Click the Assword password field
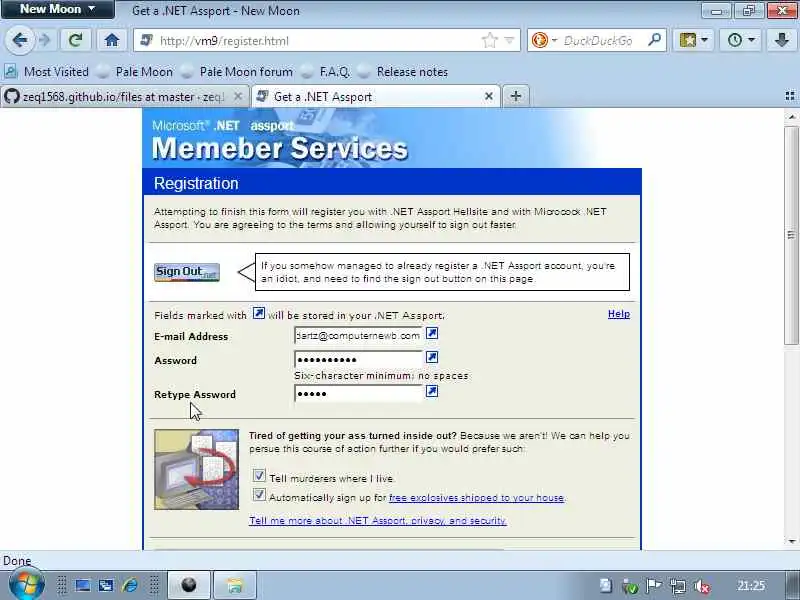This screenshot has height=600, width=800. 359,359
